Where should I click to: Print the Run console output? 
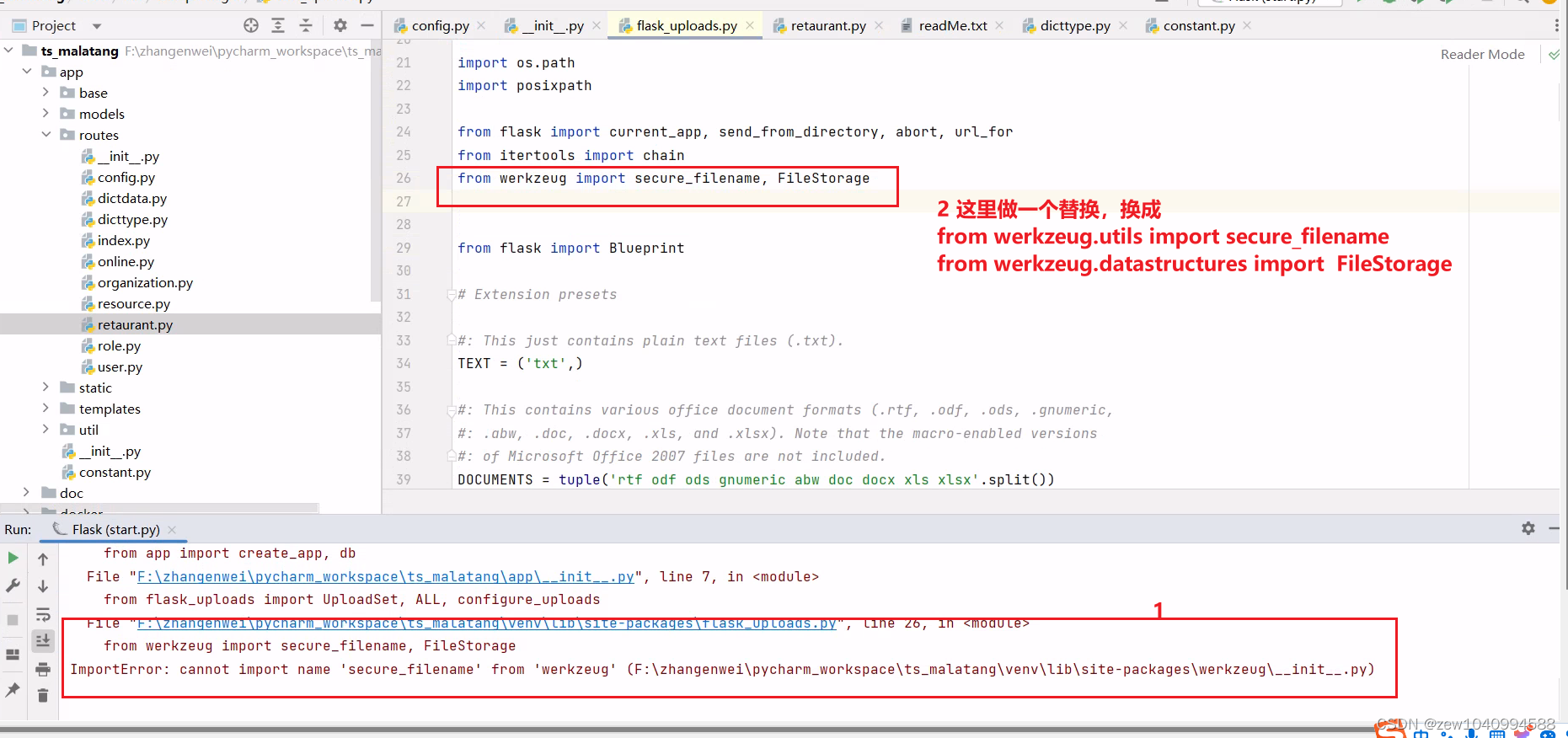(x=43, y=669)
